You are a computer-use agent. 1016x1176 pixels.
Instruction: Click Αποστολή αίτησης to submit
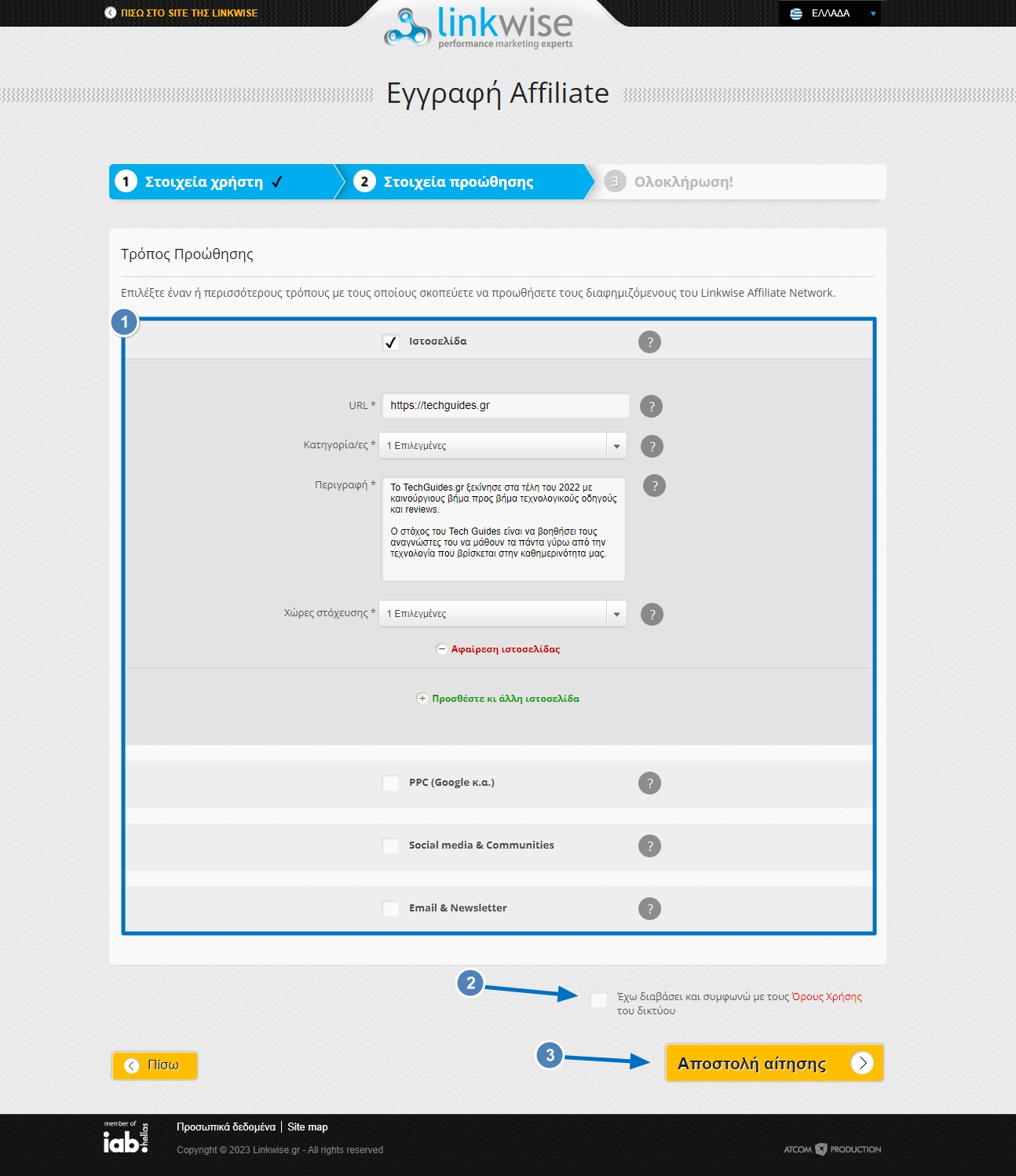click(773, 1062)
